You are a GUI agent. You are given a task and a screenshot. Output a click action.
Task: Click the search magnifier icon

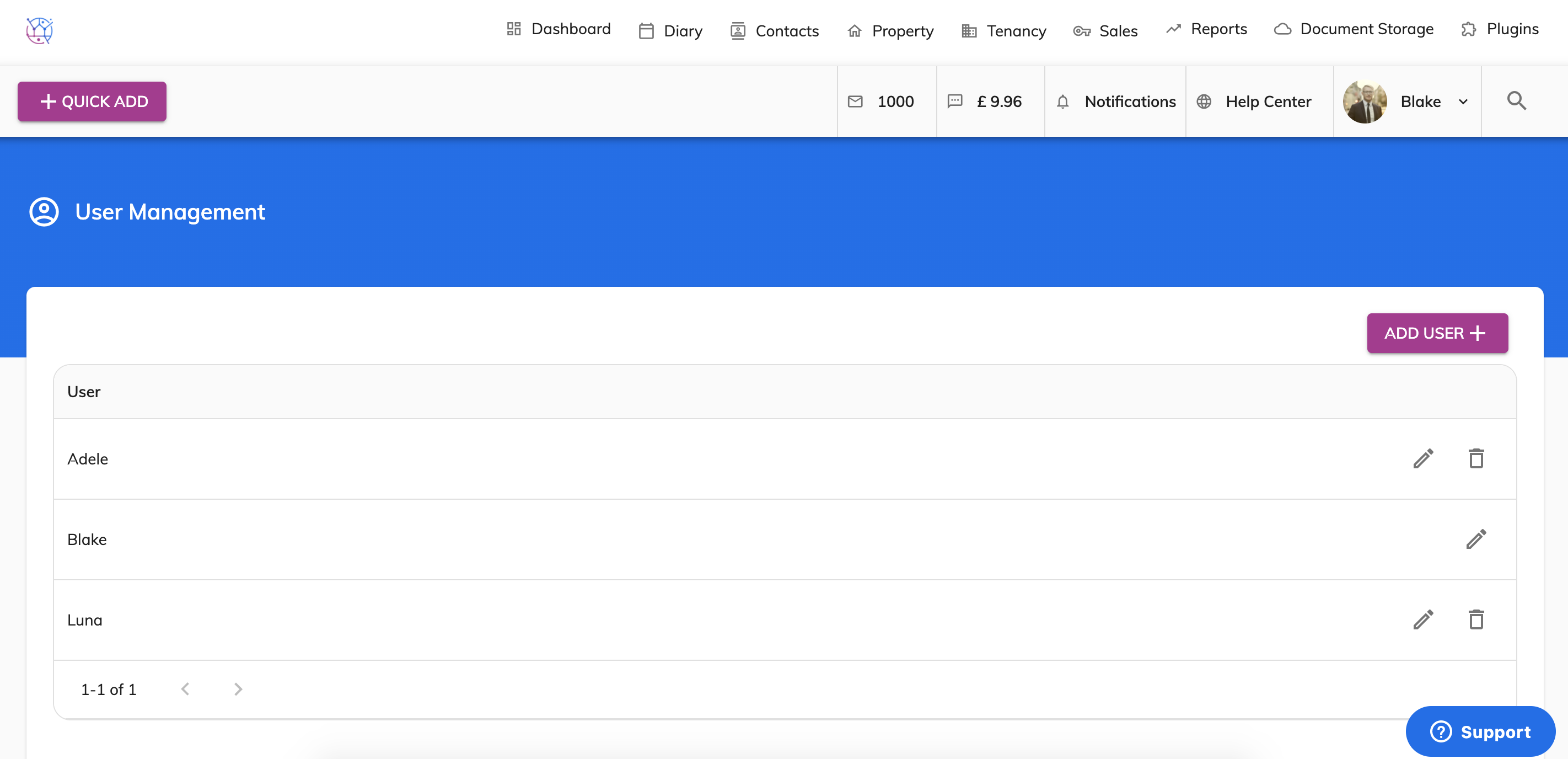click(1516, 100)
